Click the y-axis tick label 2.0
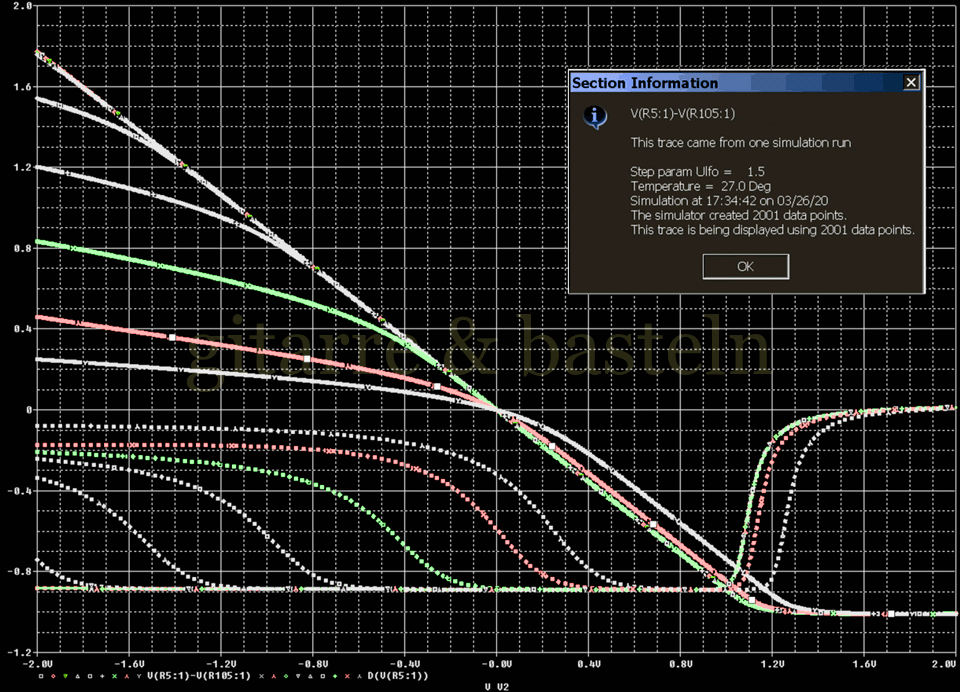Screen dimensions: 960x692 tap(22, 6)
